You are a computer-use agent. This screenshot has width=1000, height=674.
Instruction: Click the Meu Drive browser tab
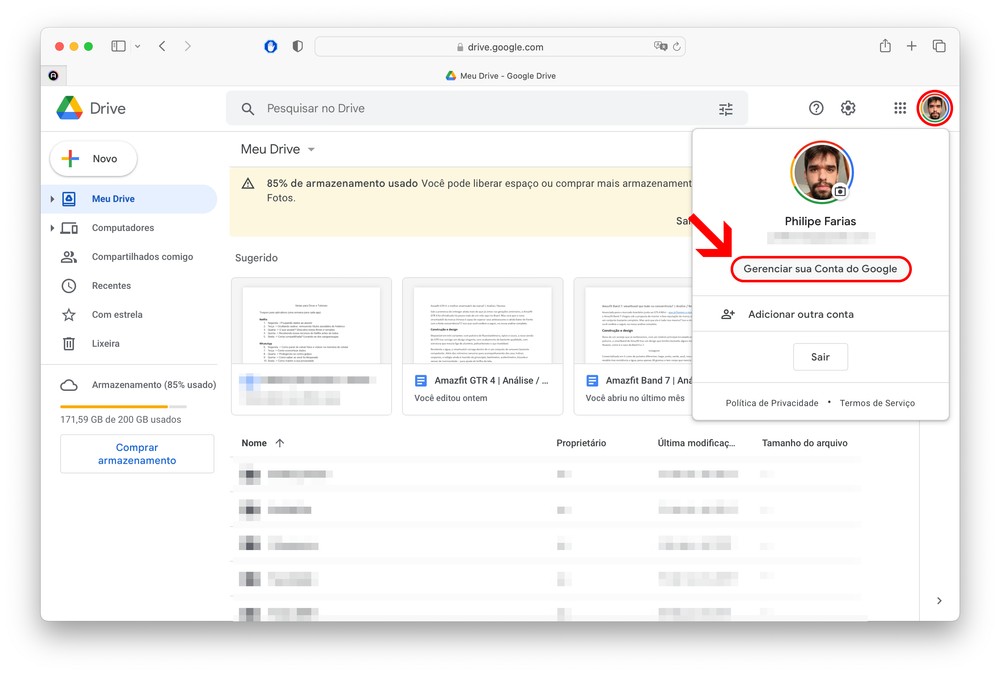tap(501, 75)
